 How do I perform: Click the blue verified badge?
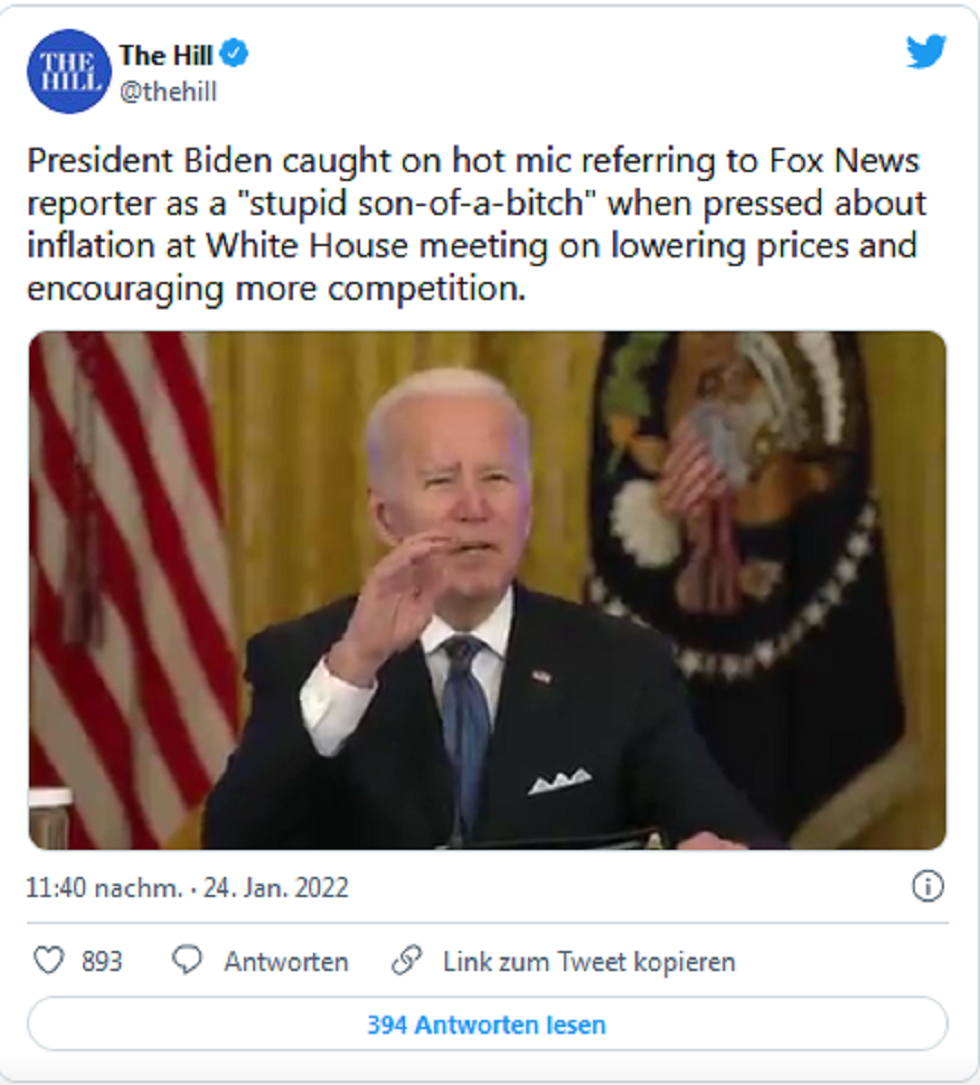tap(234, 54)
